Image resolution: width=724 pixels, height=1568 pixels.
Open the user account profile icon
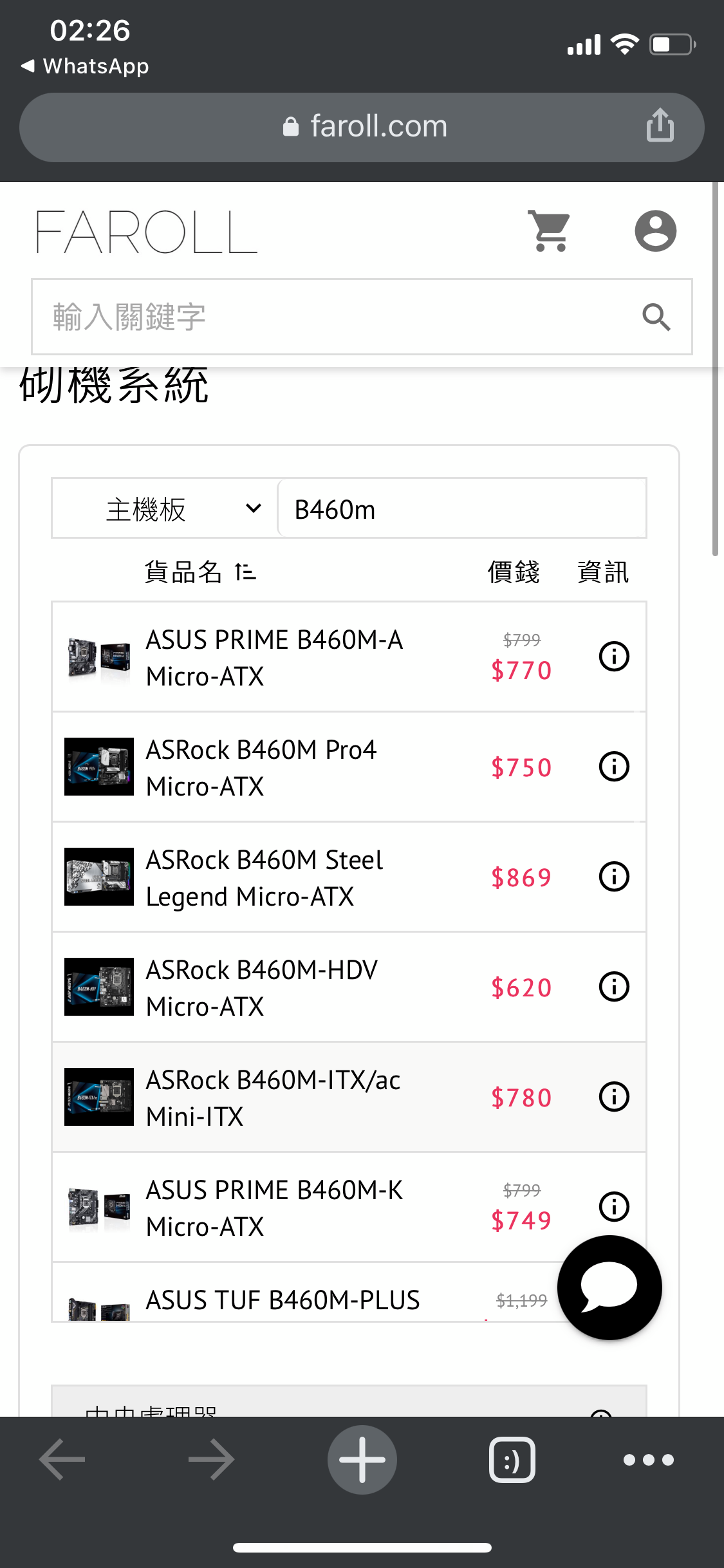coord(655,230)
